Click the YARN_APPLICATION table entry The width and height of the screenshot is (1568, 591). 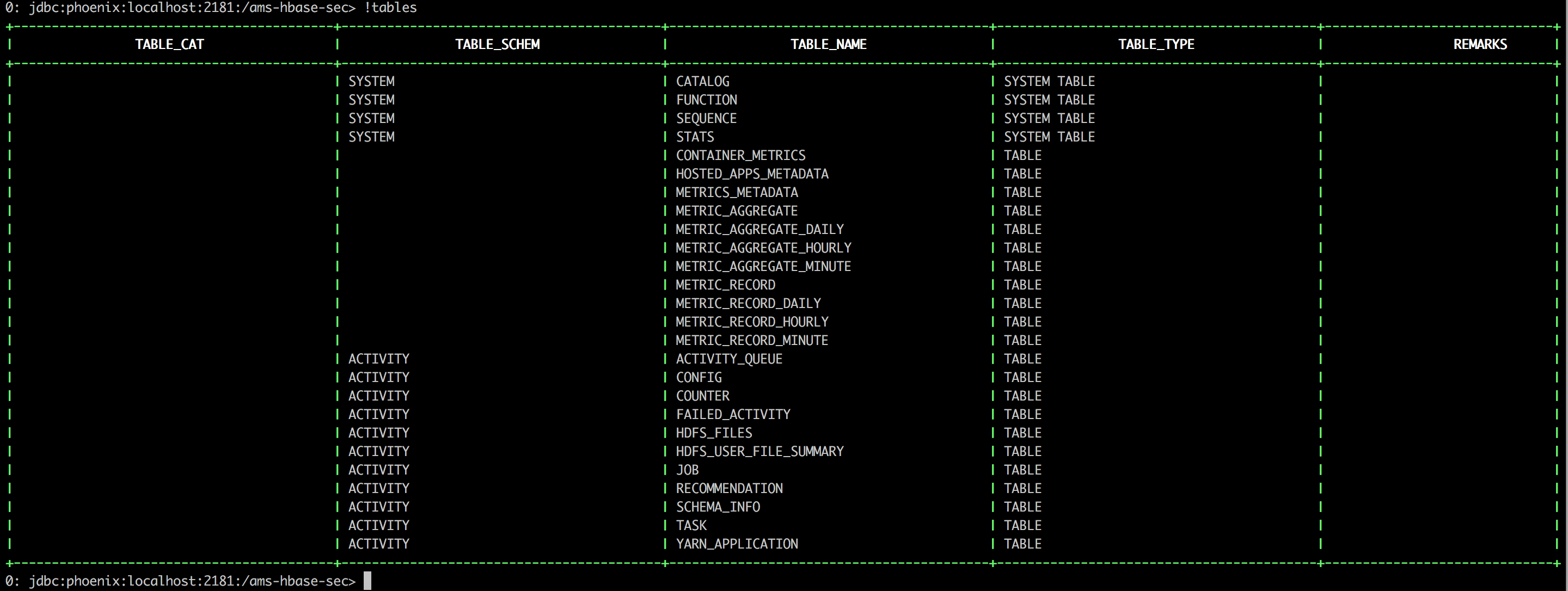(737, 544)
